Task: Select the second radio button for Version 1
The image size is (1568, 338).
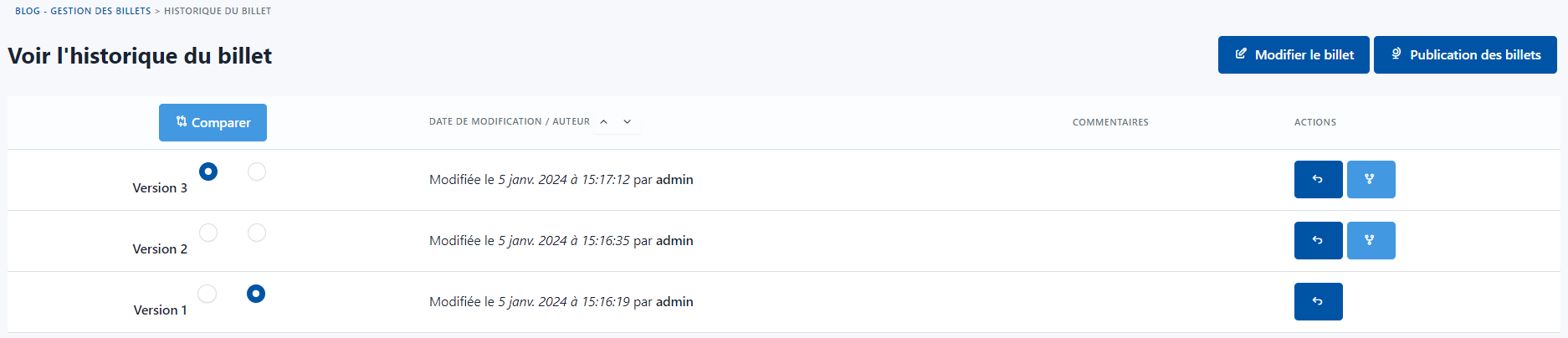Action: coord(256,294)
